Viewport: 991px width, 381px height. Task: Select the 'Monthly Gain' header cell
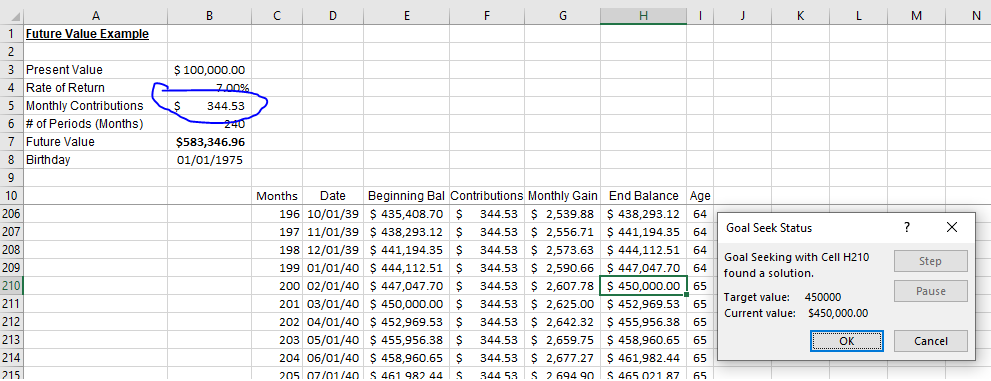click(562, 196)
